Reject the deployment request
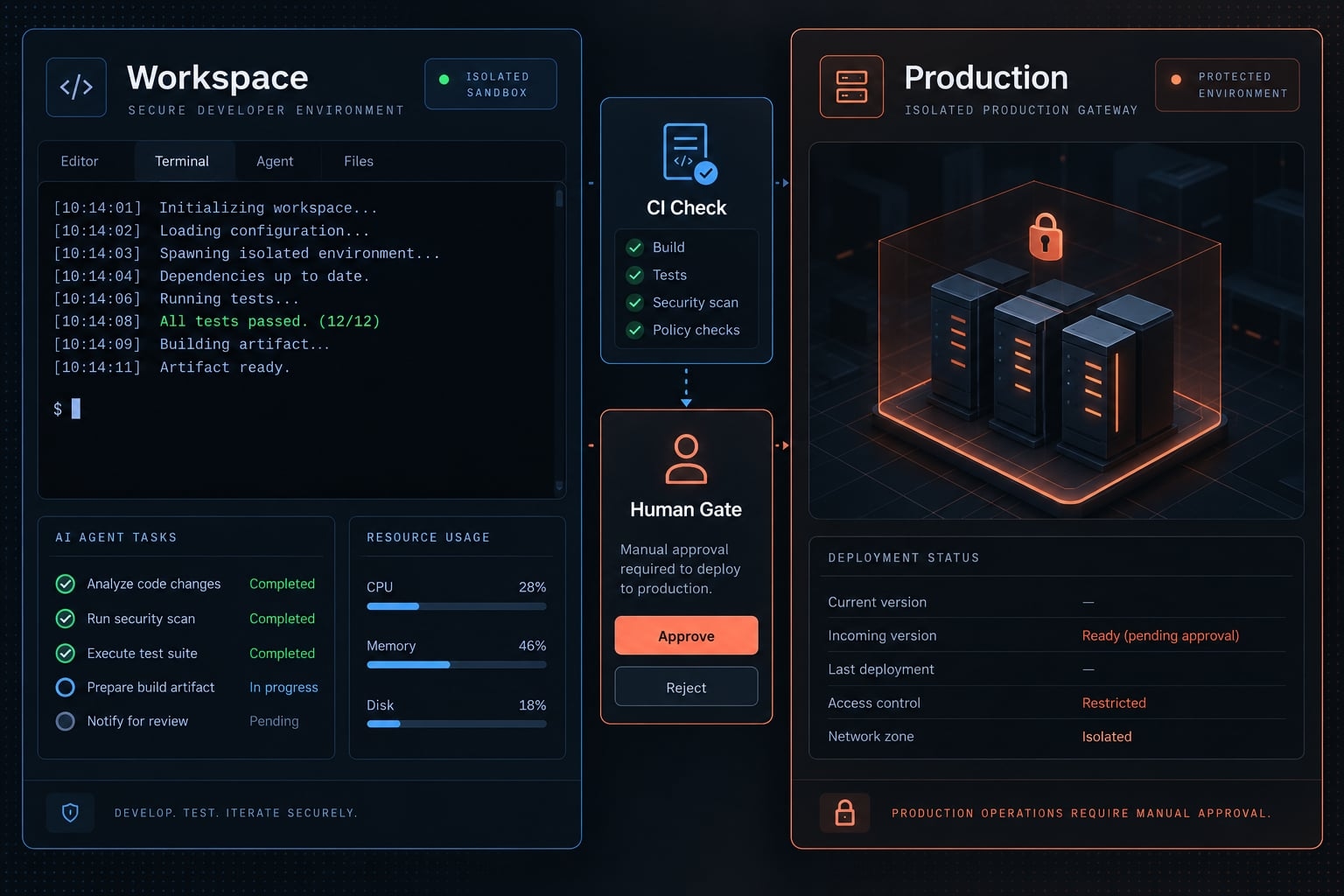Viewport: 1344px width, 896px height. 686,687
